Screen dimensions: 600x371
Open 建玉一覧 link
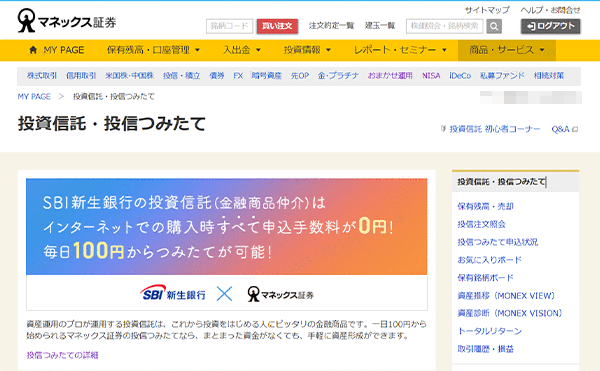coord(380,26)
